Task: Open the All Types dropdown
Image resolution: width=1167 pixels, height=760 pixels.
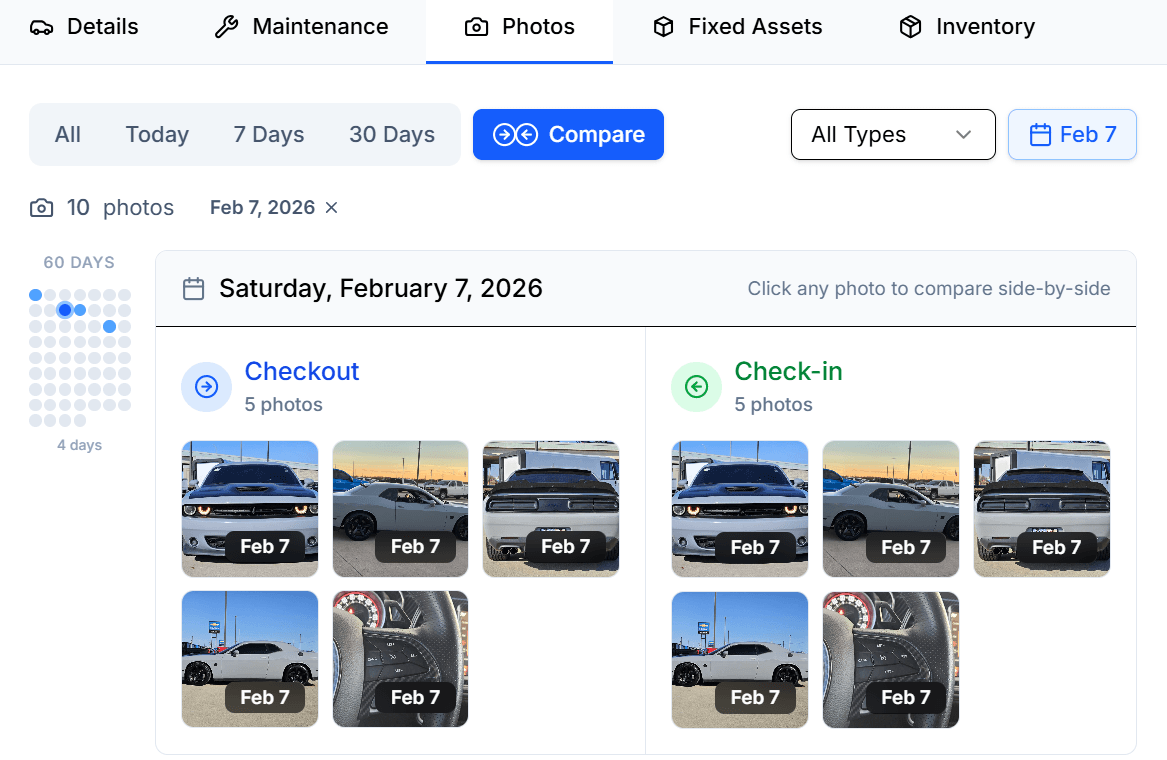Action: 893,134
